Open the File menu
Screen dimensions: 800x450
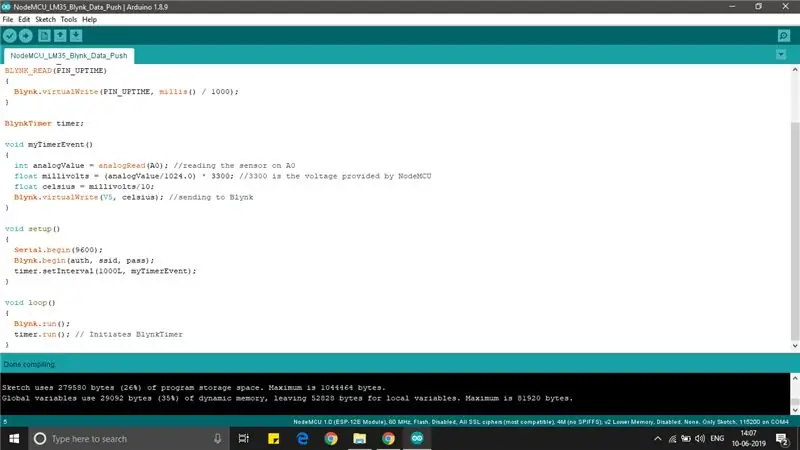click(x=8, y=19)
